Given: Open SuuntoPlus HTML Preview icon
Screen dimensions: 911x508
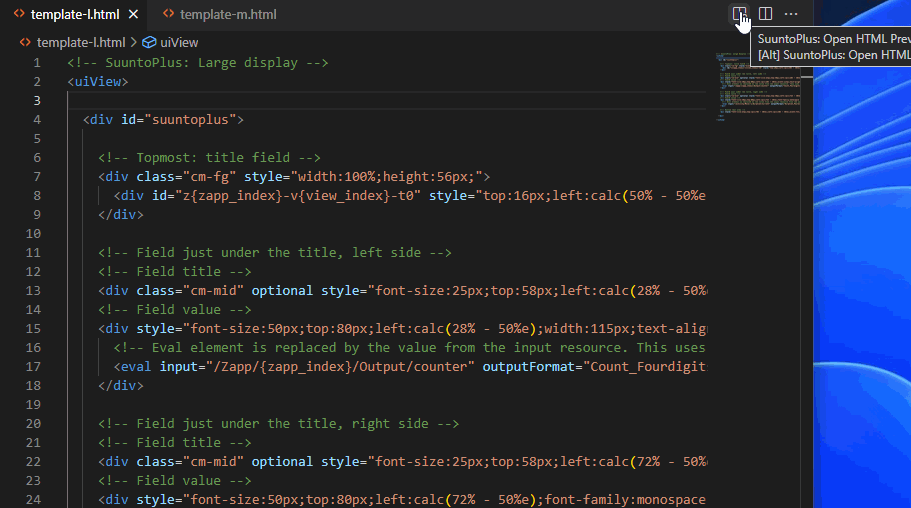Looking at the screenshot, I should (x=739, y=13).
